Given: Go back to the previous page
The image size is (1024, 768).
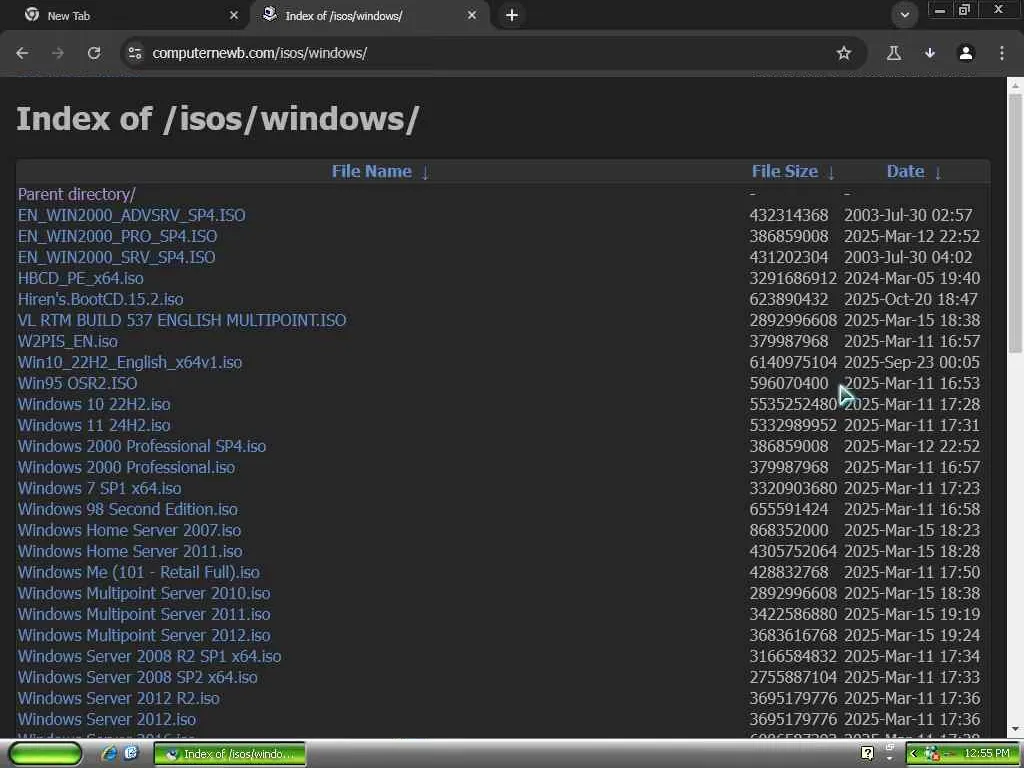Looking at the screenshot, I should [x=22, y=53].
